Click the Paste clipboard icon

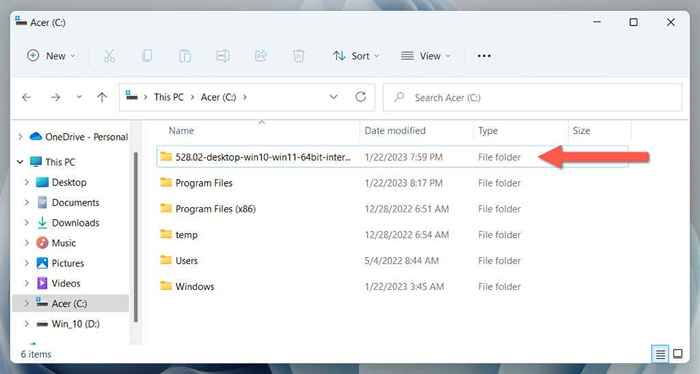(x=185, y=56)
